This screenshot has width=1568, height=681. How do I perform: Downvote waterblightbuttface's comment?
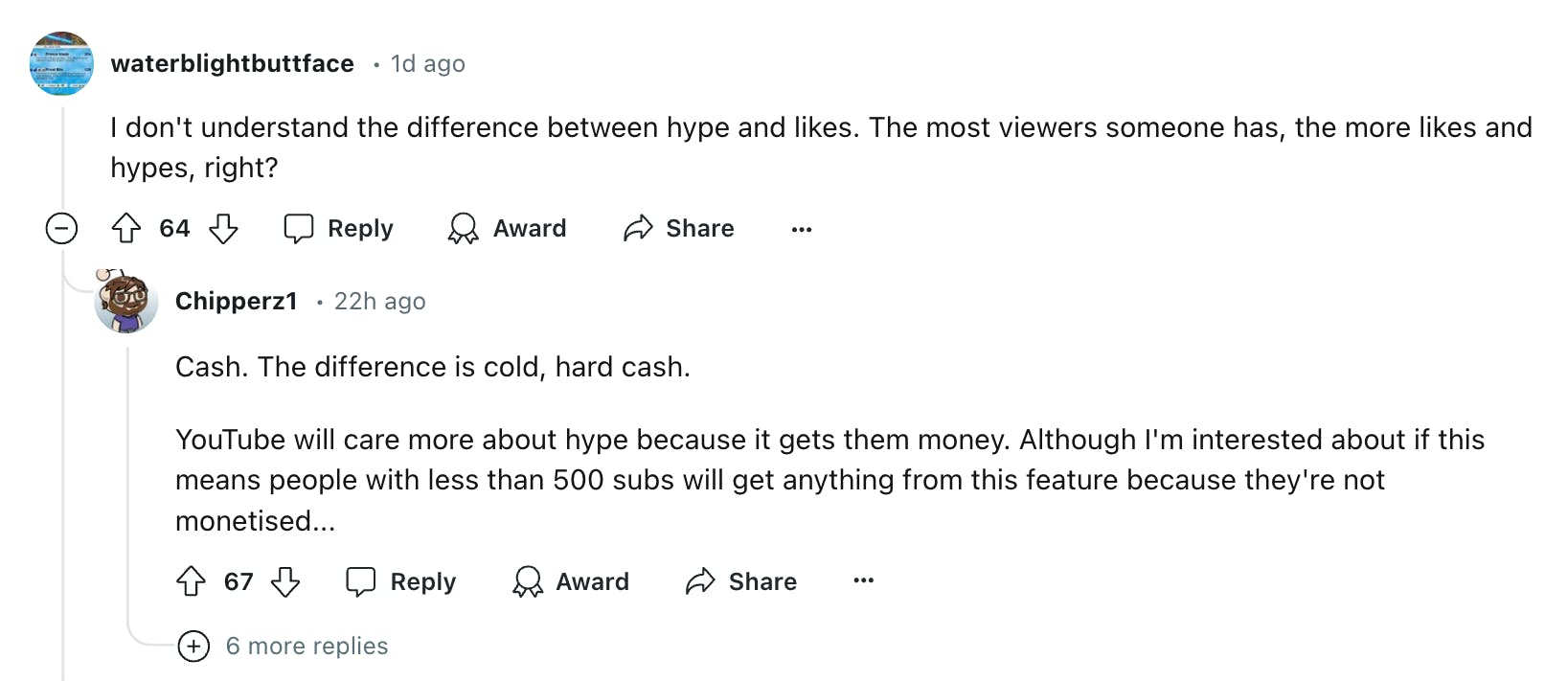pyautogui.click(x=223, y=228)
